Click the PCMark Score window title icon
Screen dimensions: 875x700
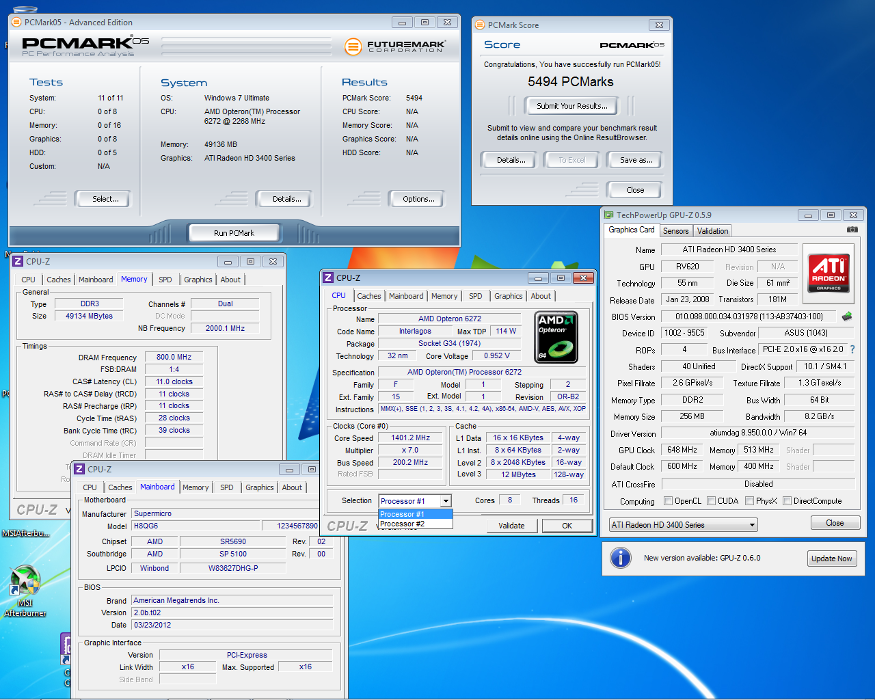click(x=480, y=25)
